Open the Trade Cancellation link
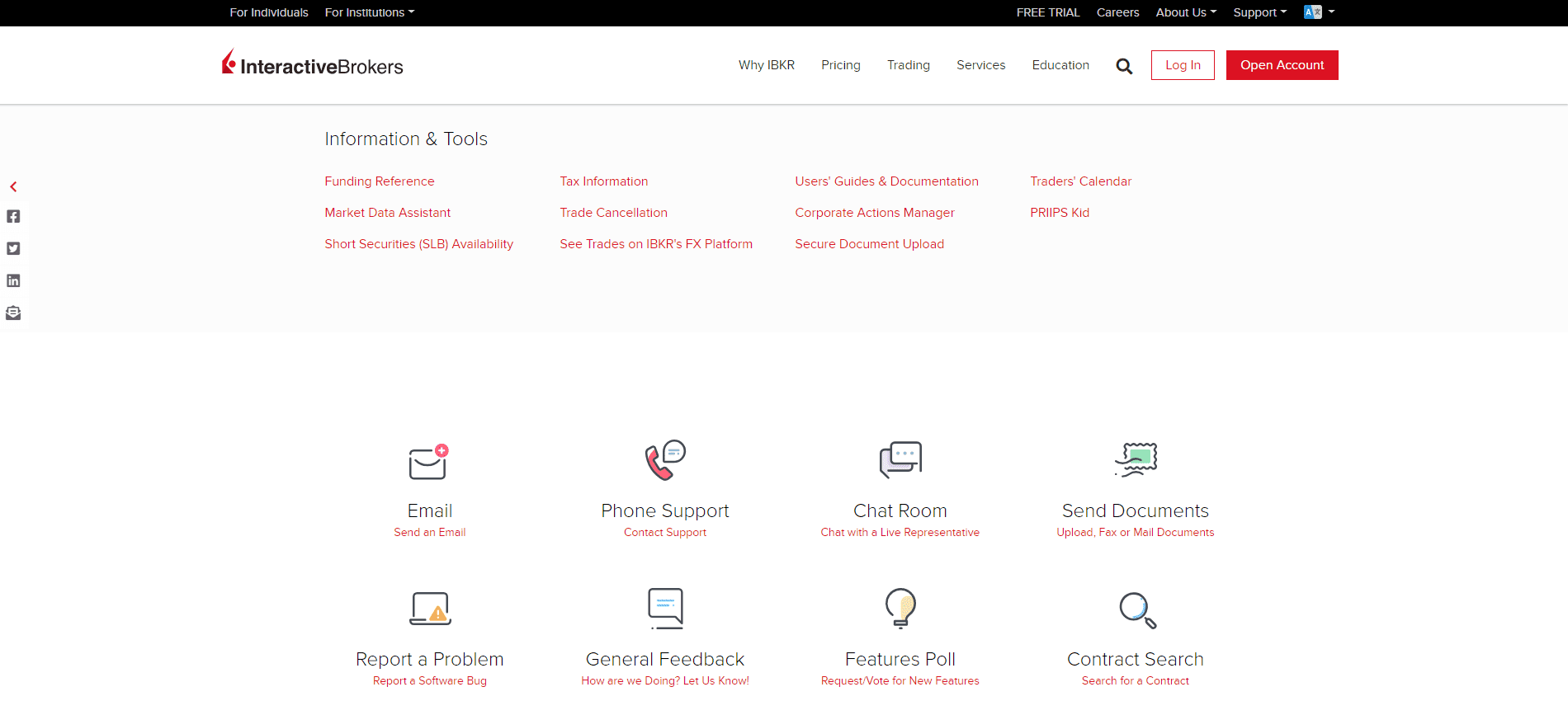Screen dimensions: 1568x701 pyautogui.click(x=614, y=213)
